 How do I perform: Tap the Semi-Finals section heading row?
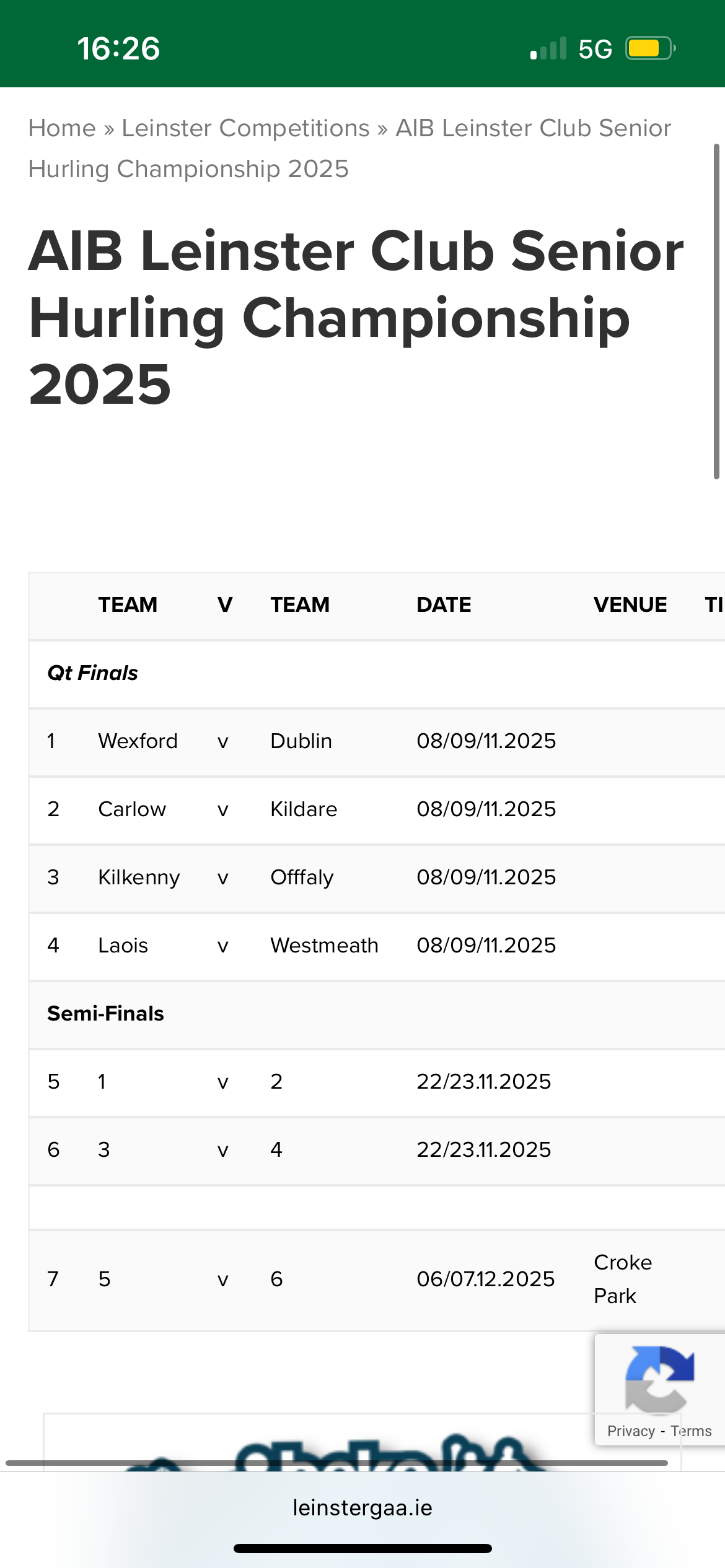point(377,1014)
